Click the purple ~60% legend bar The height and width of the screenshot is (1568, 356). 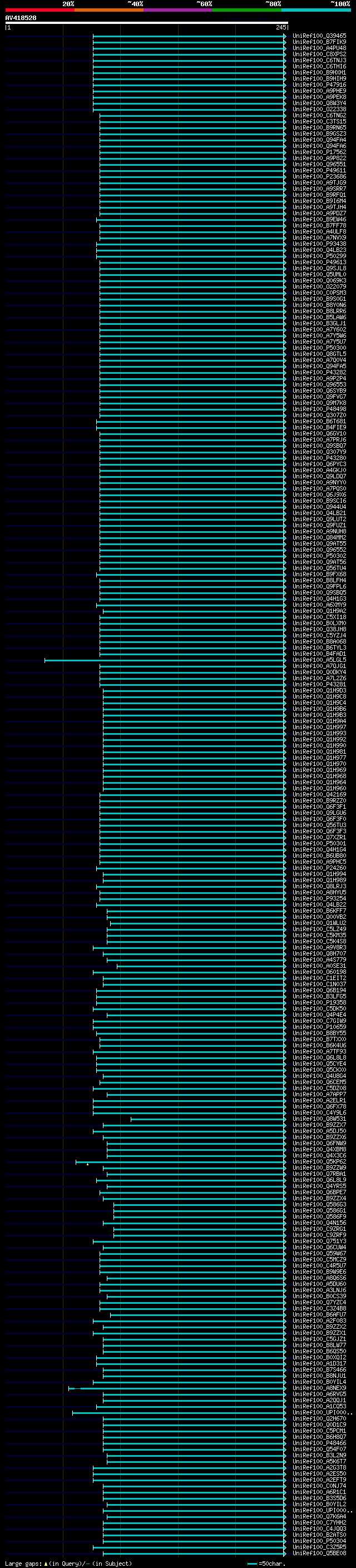tap(179, 10)
